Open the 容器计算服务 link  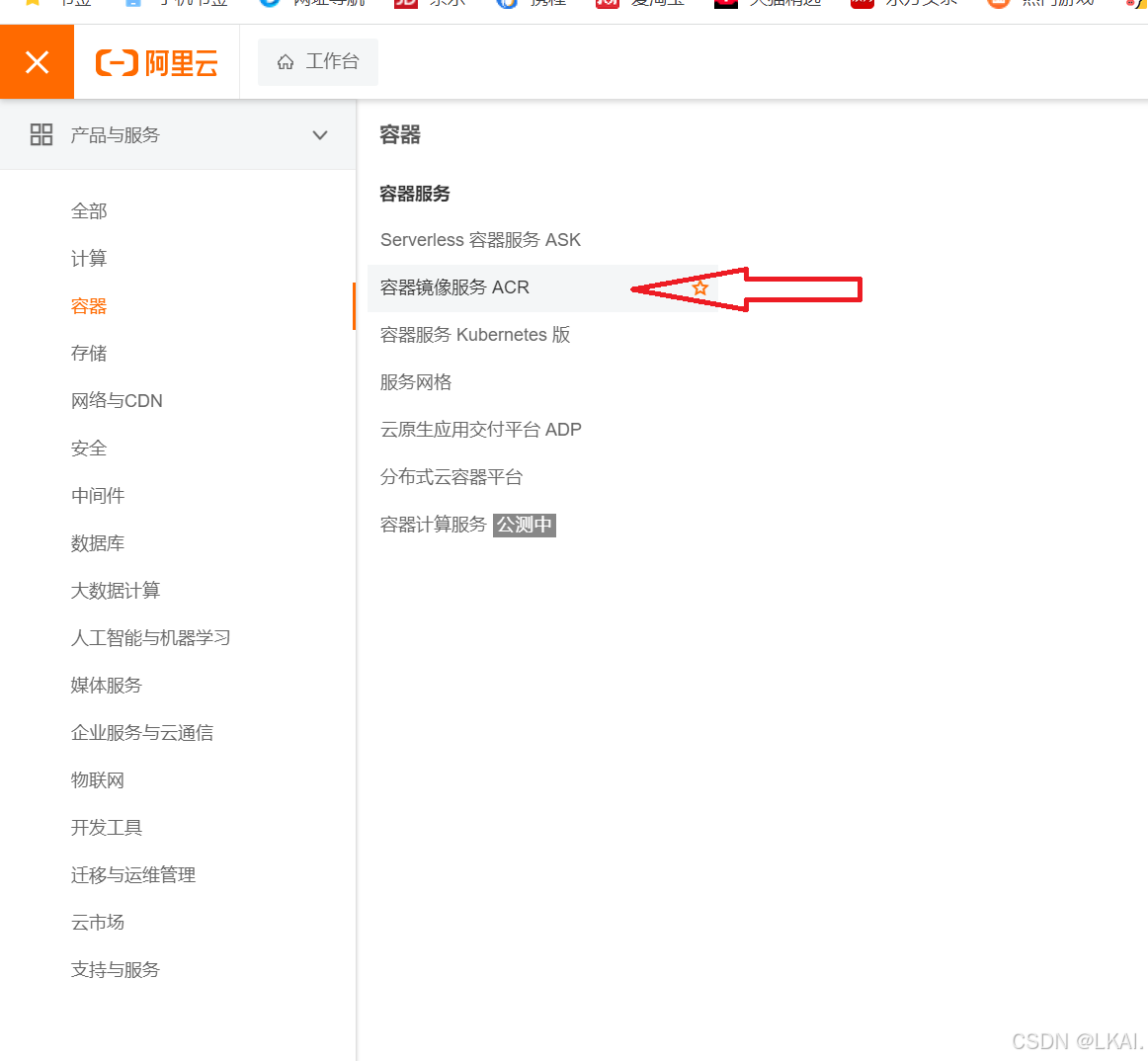point(434,525)
